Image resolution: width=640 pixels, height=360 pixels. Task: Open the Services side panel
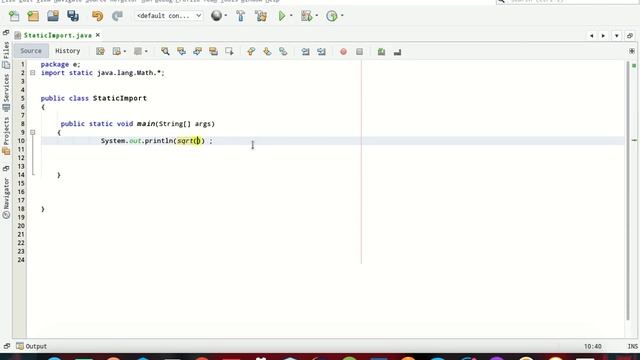6,93
